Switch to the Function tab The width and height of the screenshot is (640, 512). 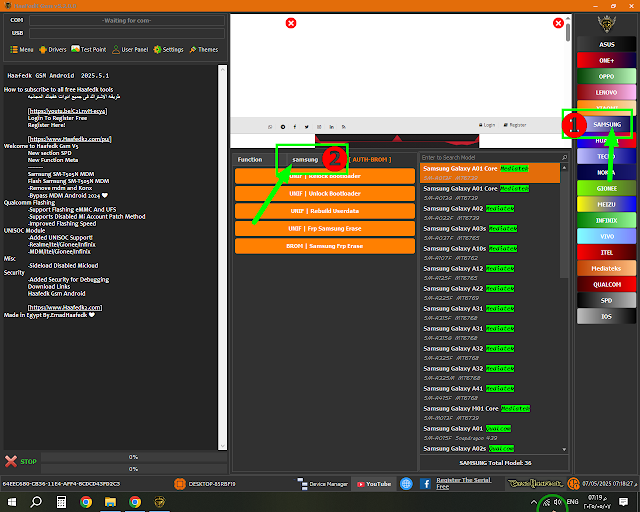coord(250,159)
